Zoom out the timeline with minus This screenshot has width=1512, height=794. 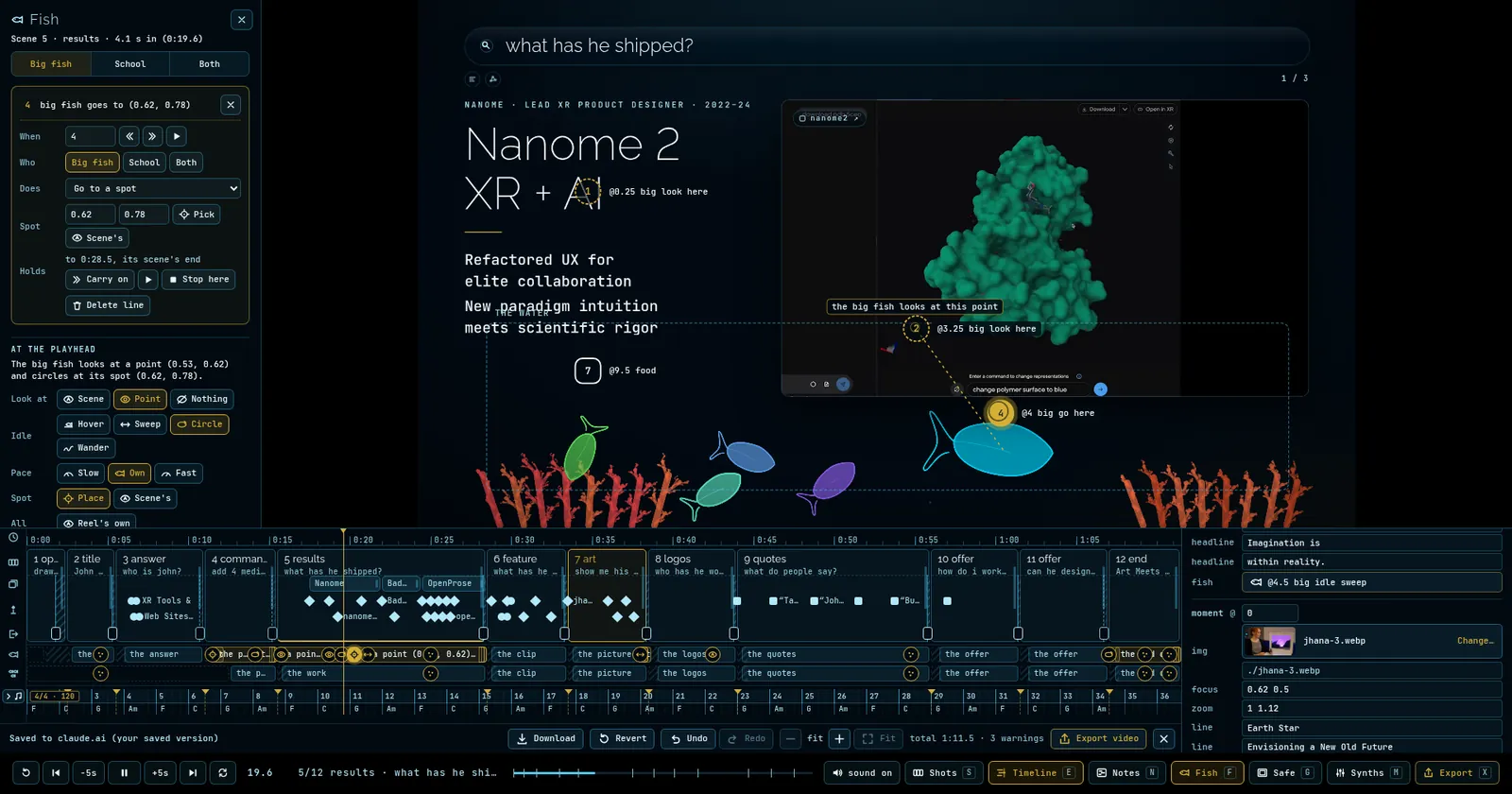pos(791,738)
